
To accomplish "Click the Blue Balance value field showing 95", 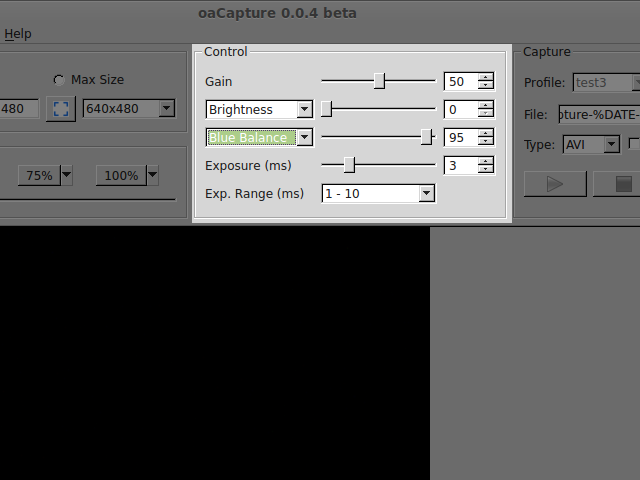I will tap(461, 138).
